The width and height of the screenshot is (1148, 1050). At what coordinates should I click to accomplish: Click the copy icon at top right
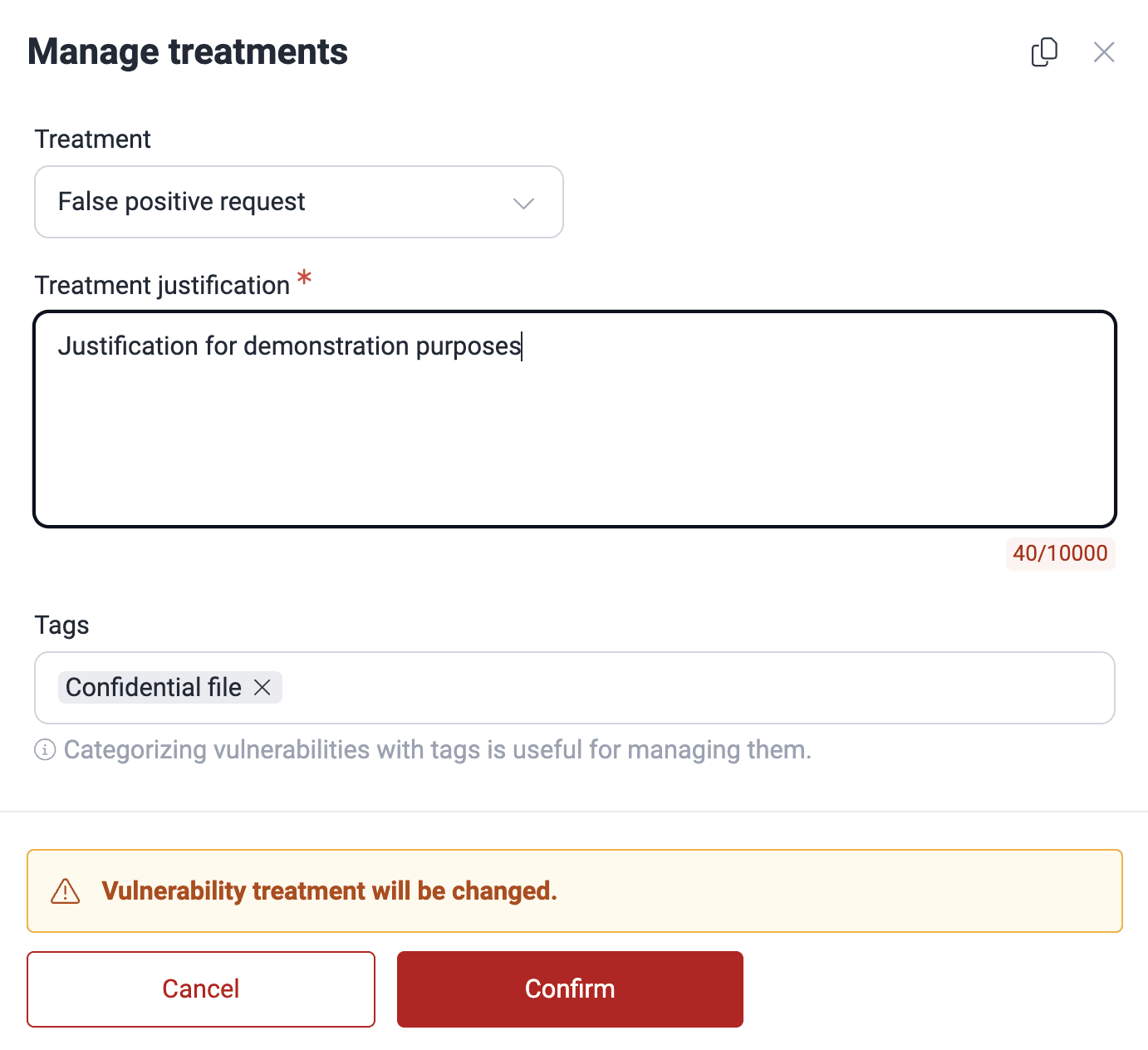coord(1044,52)
